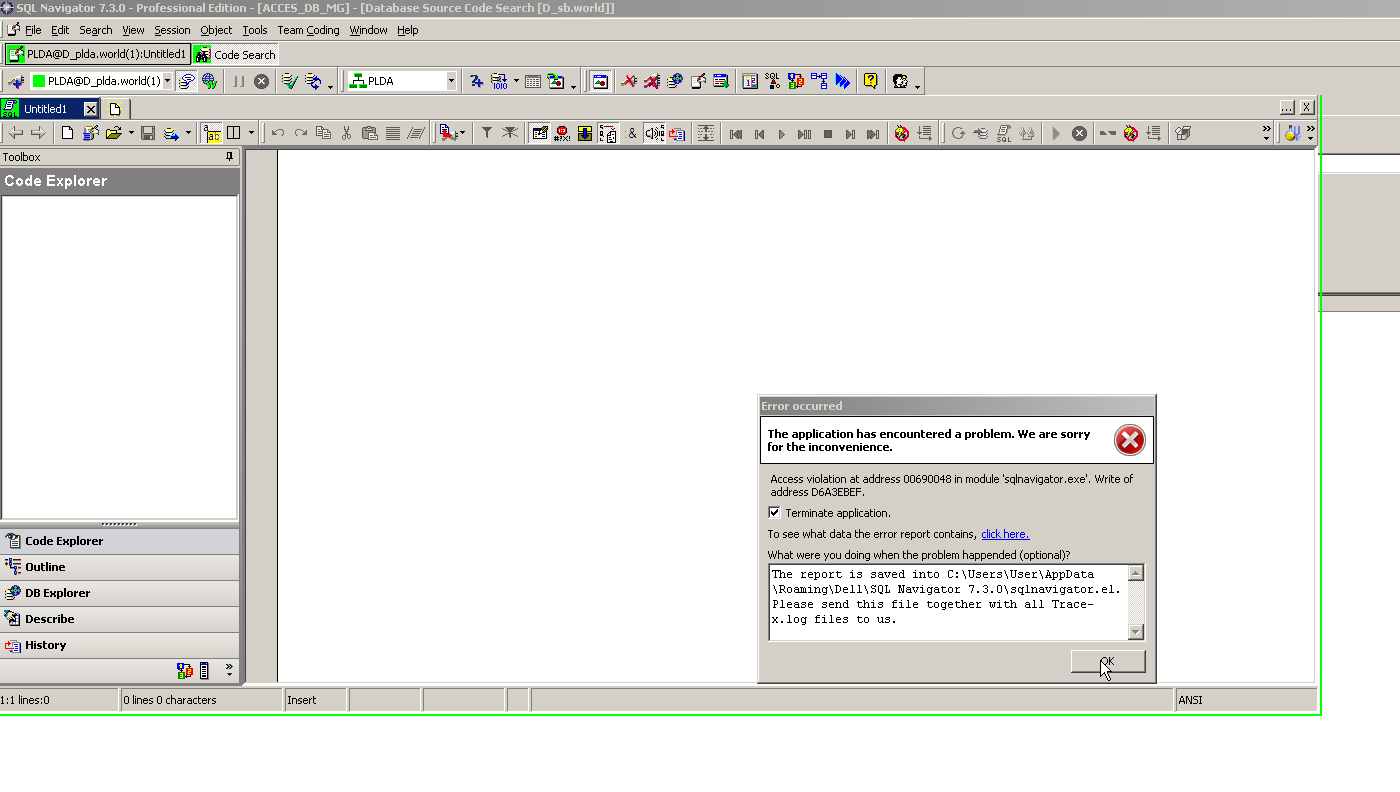
Task: Pin the Toolbox panel with the pushpin
Action: [229, 157]
